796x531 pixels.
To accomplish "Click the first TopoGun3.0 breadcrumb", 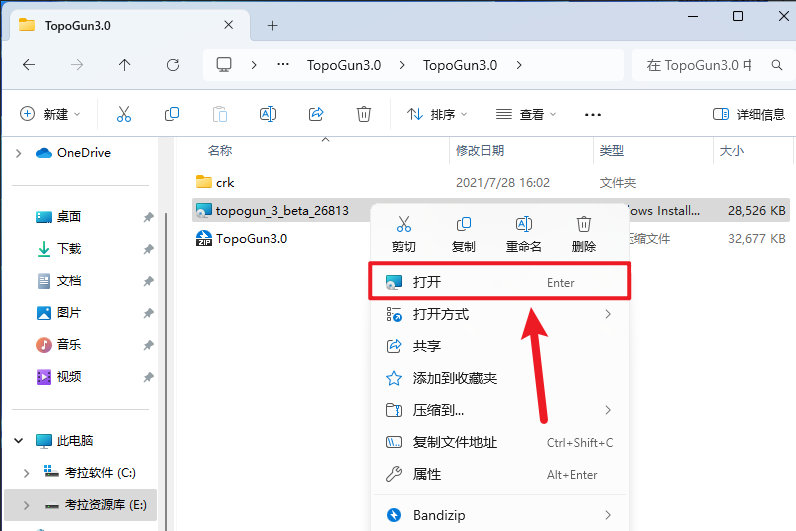I will pos(344,65).
